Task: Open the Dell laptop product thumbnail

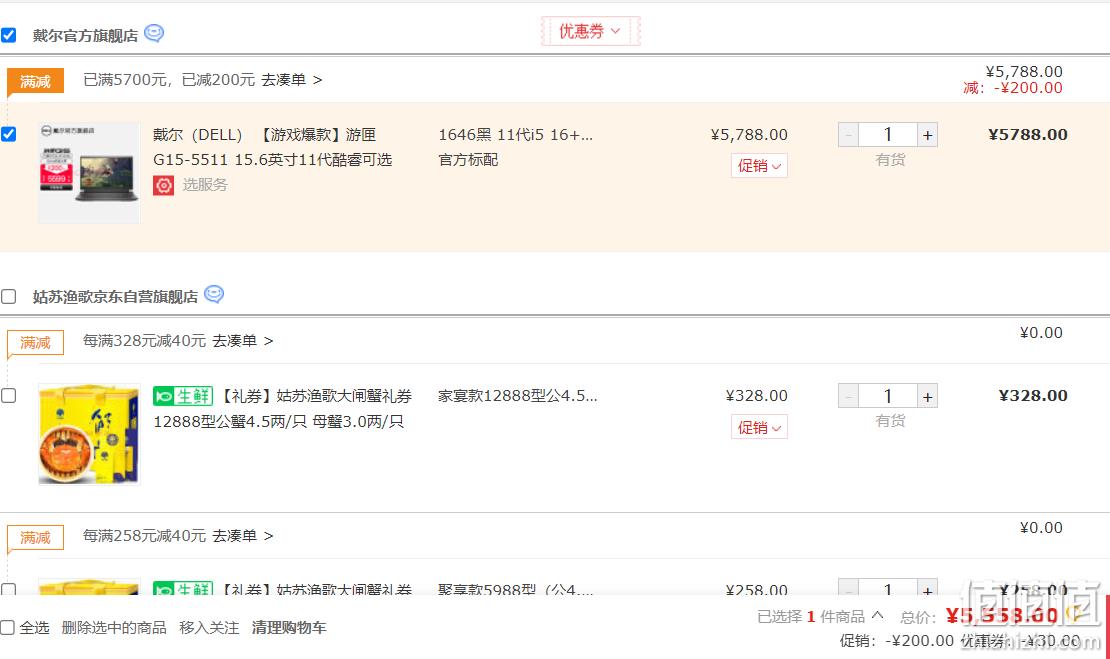Action: coord(89,173)
